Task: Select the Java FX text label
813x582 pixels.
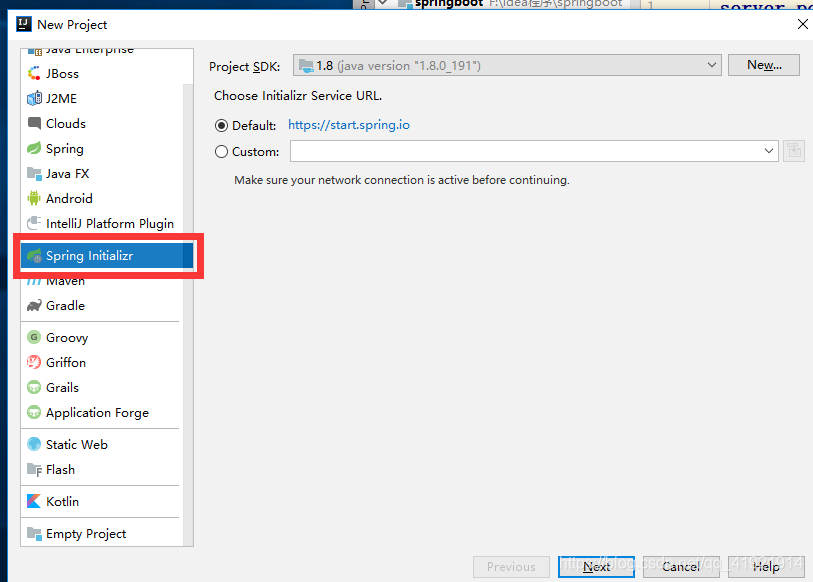Action: (67, 173)
